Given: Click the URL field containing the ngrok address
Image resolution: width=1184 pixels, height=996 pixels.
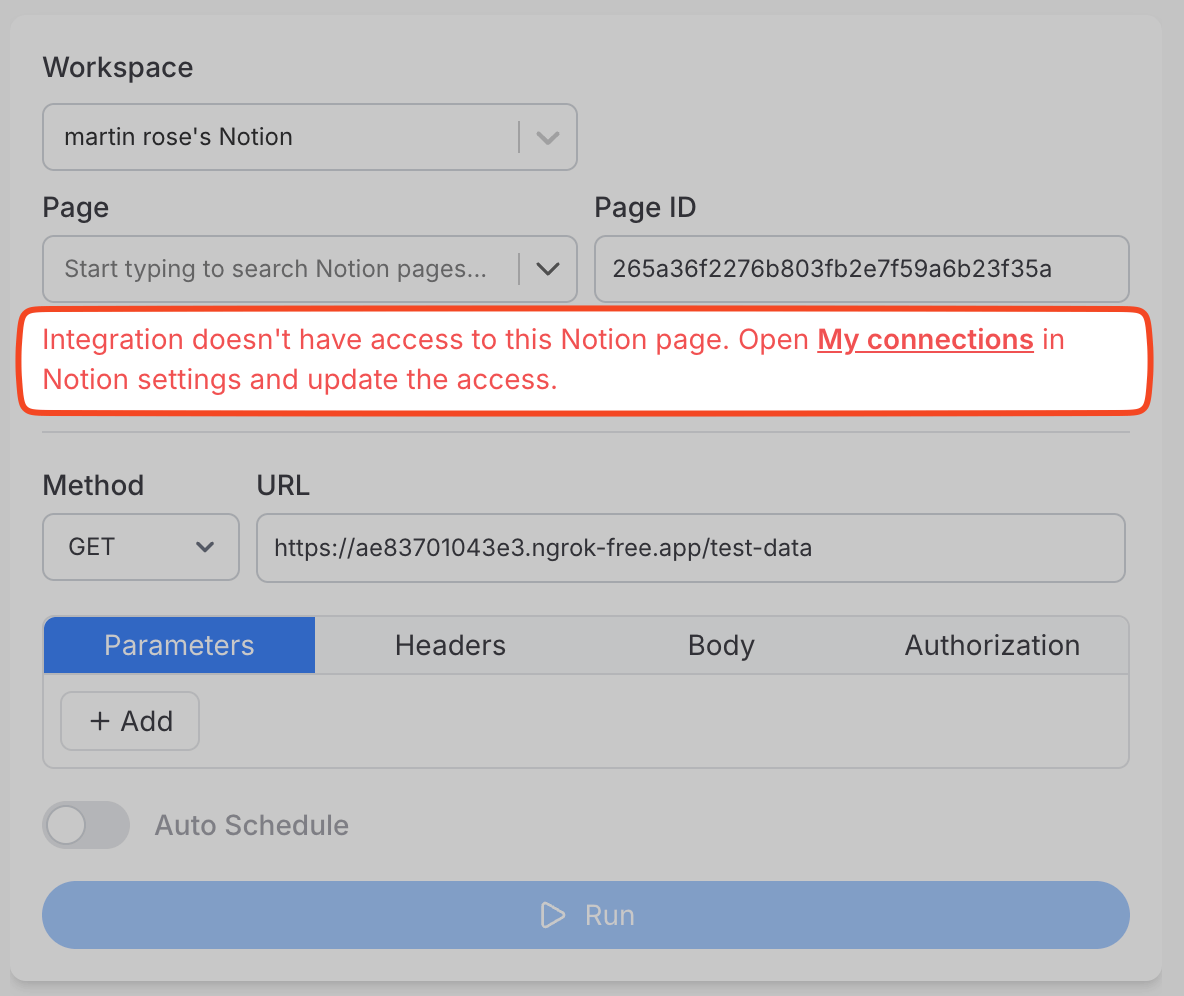Looking at the screenshot, I should (x=692, y=547).
